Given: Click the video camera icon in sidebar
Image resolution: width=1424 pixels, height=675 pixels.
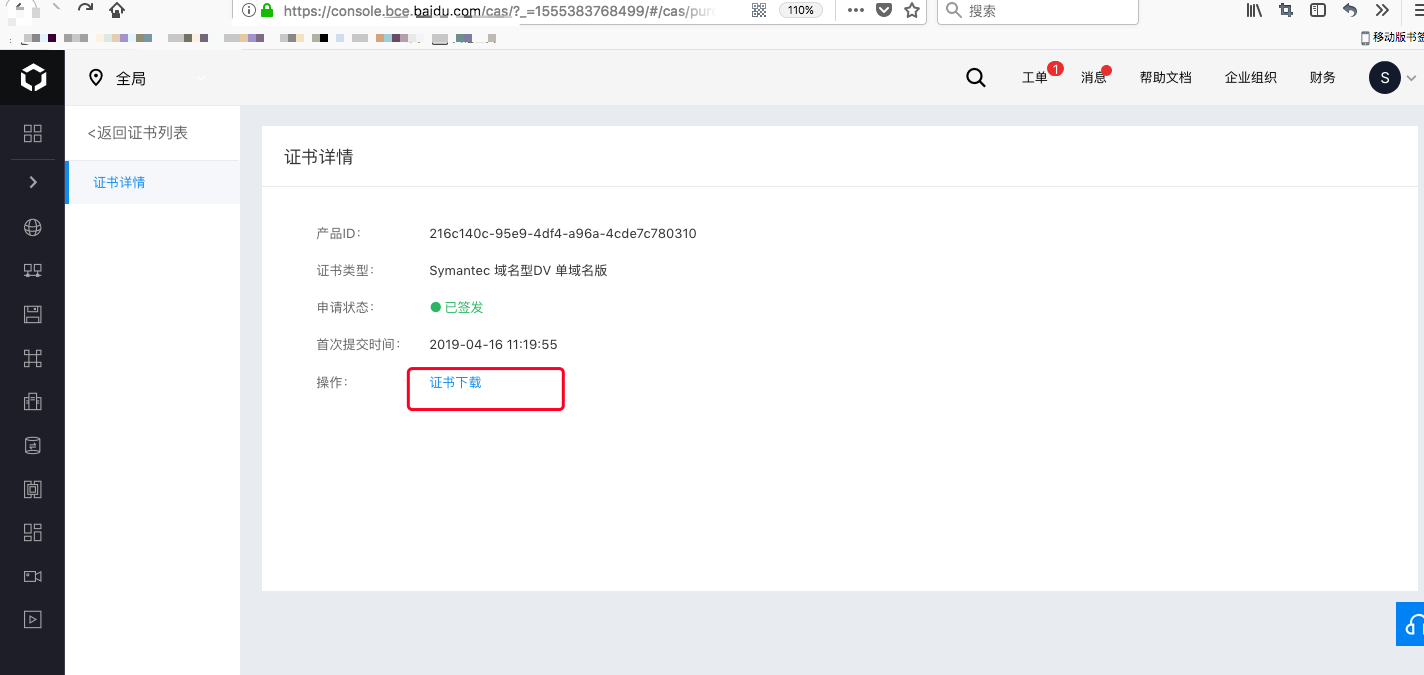Looking at the screenshot, I should click(33, 576).
